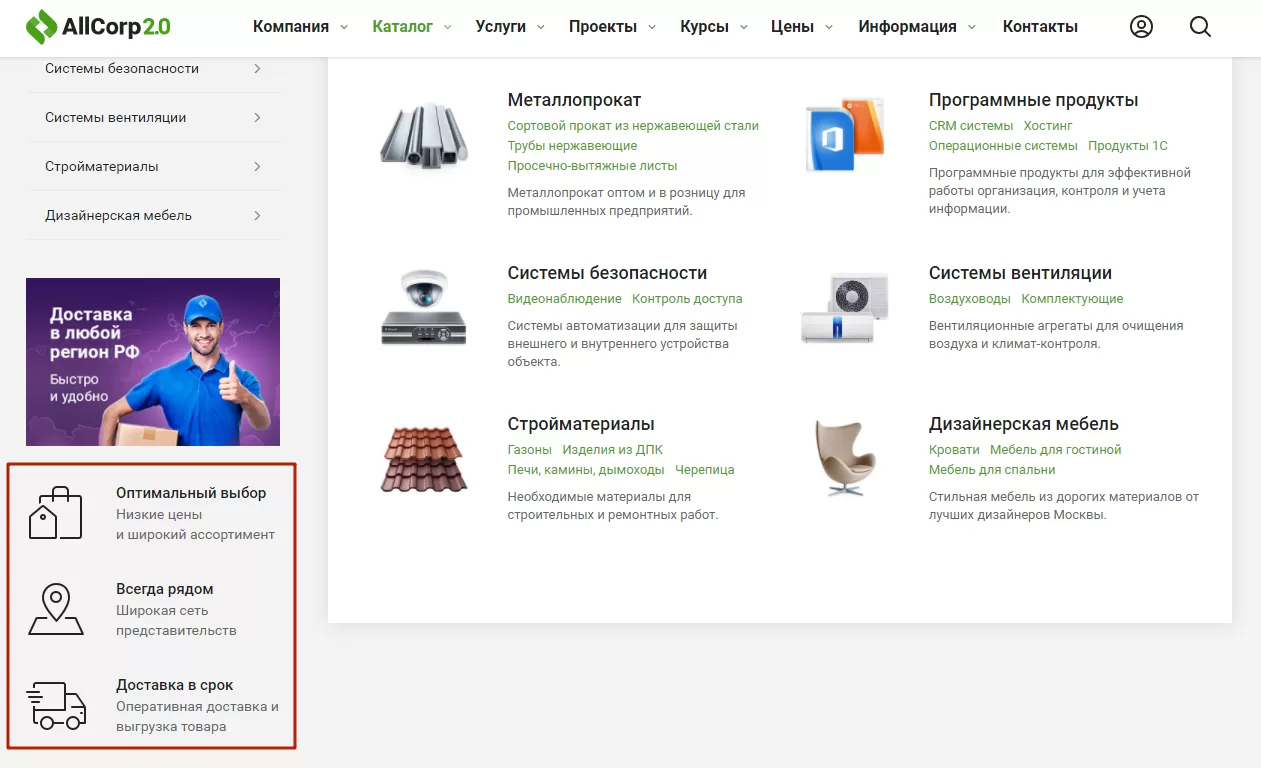Click the armchair image for Дизайнерская мебель

tap(845, 458)
